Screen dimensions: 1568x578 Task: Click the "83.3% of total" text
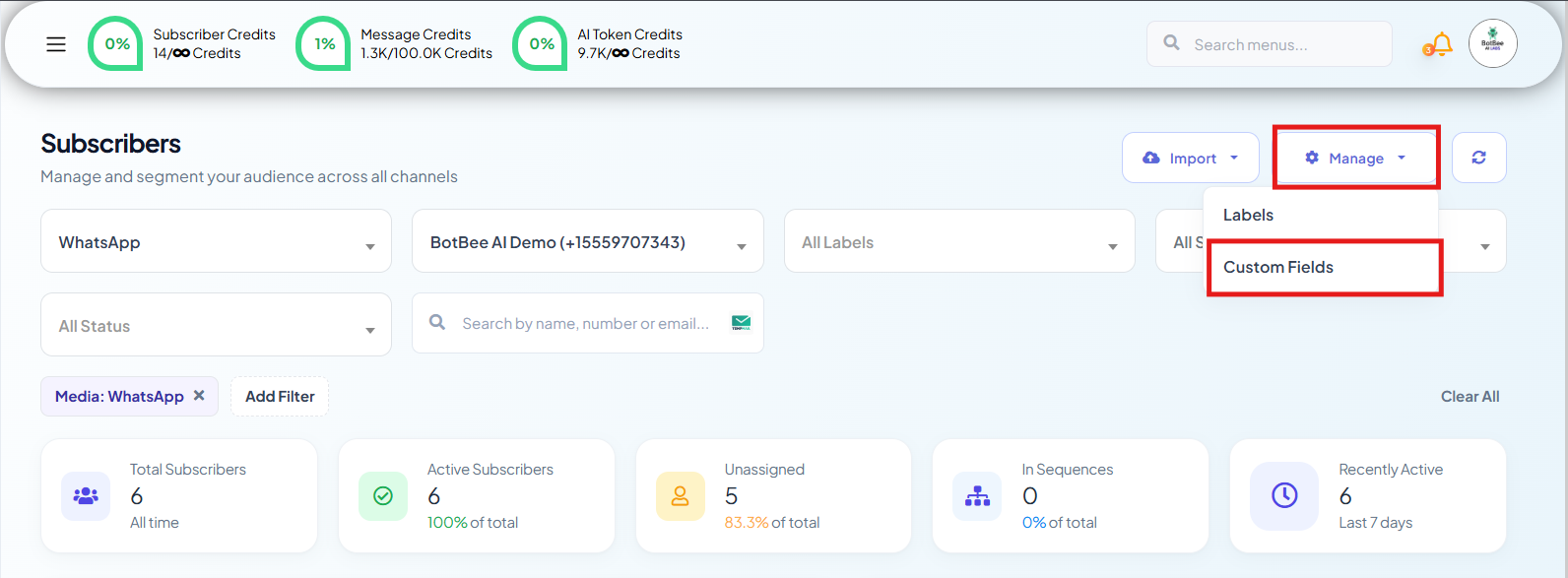[772, 522]
